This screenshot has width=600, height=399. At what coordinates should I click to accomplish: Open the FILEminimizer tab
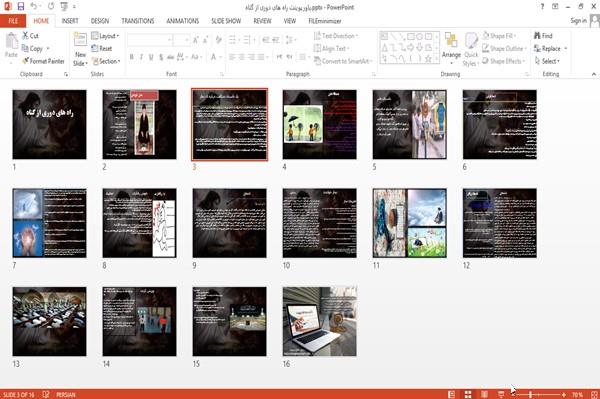tap(325, 21)
